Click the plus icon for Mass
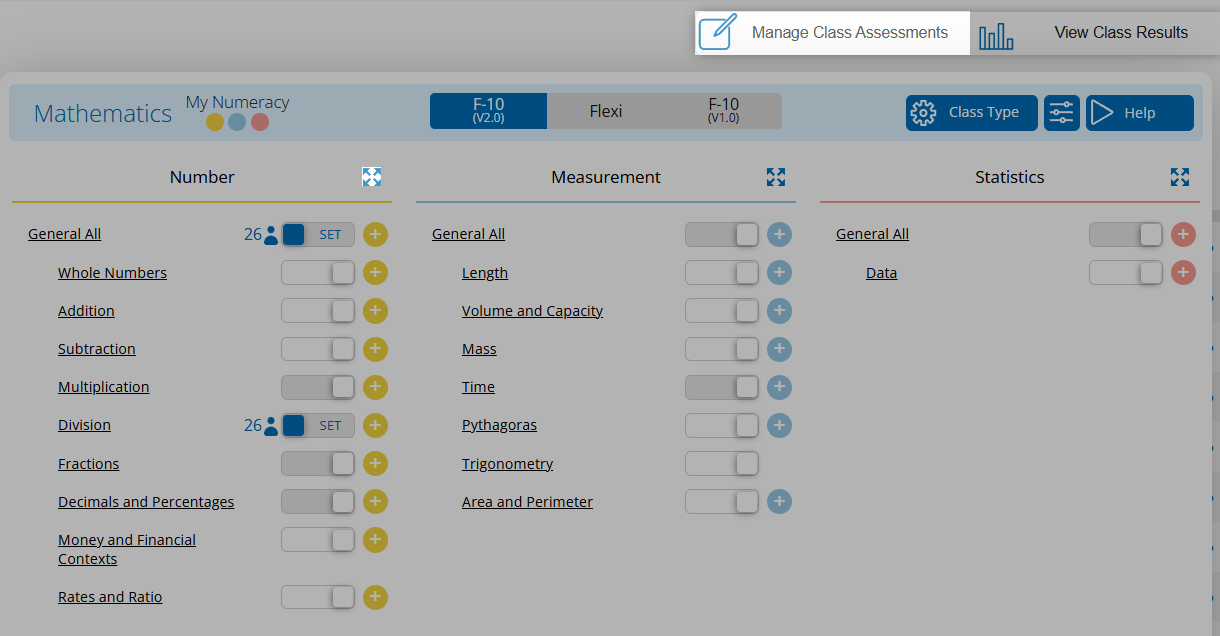Image resolution: width=1220 pixels, height=636 pixels. (x=779, y=349)
